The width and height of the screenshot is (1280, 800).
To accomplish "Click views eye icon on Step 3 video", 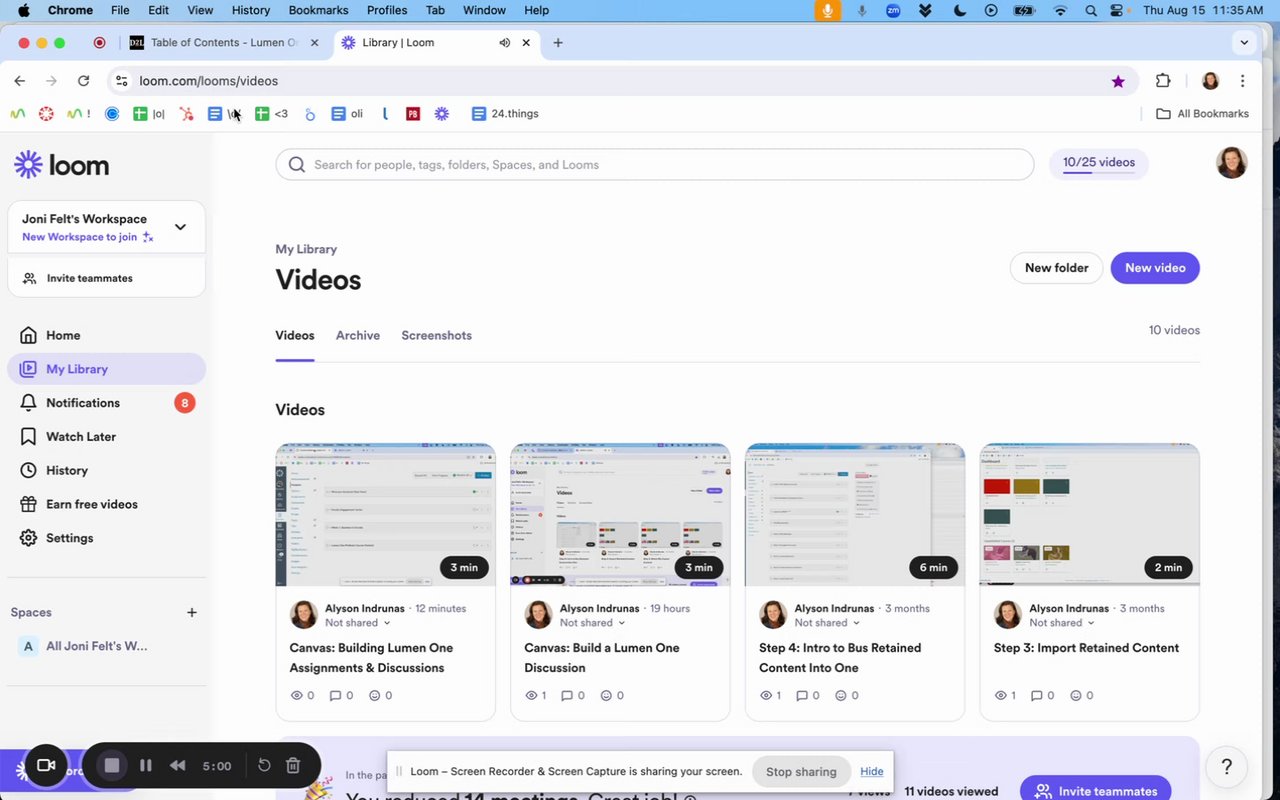I will coord(1001,695).
